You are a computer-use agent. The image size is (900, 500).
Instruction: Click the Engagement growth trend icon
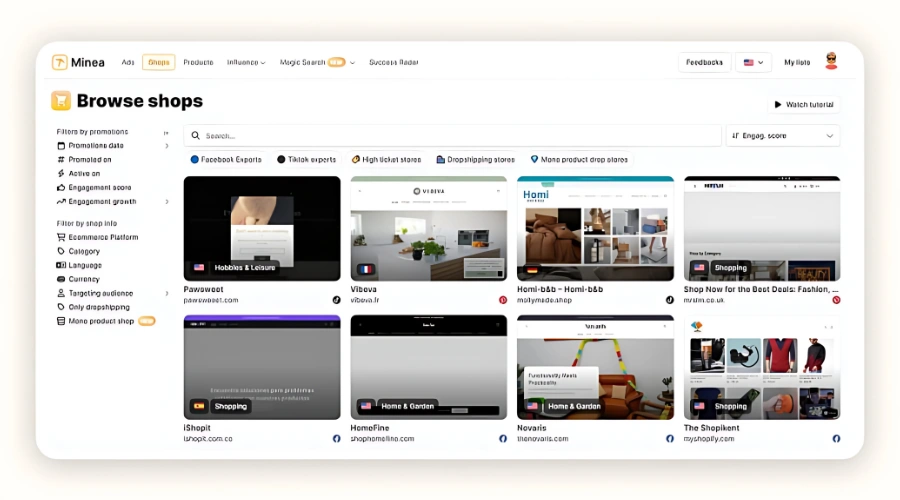61,201
